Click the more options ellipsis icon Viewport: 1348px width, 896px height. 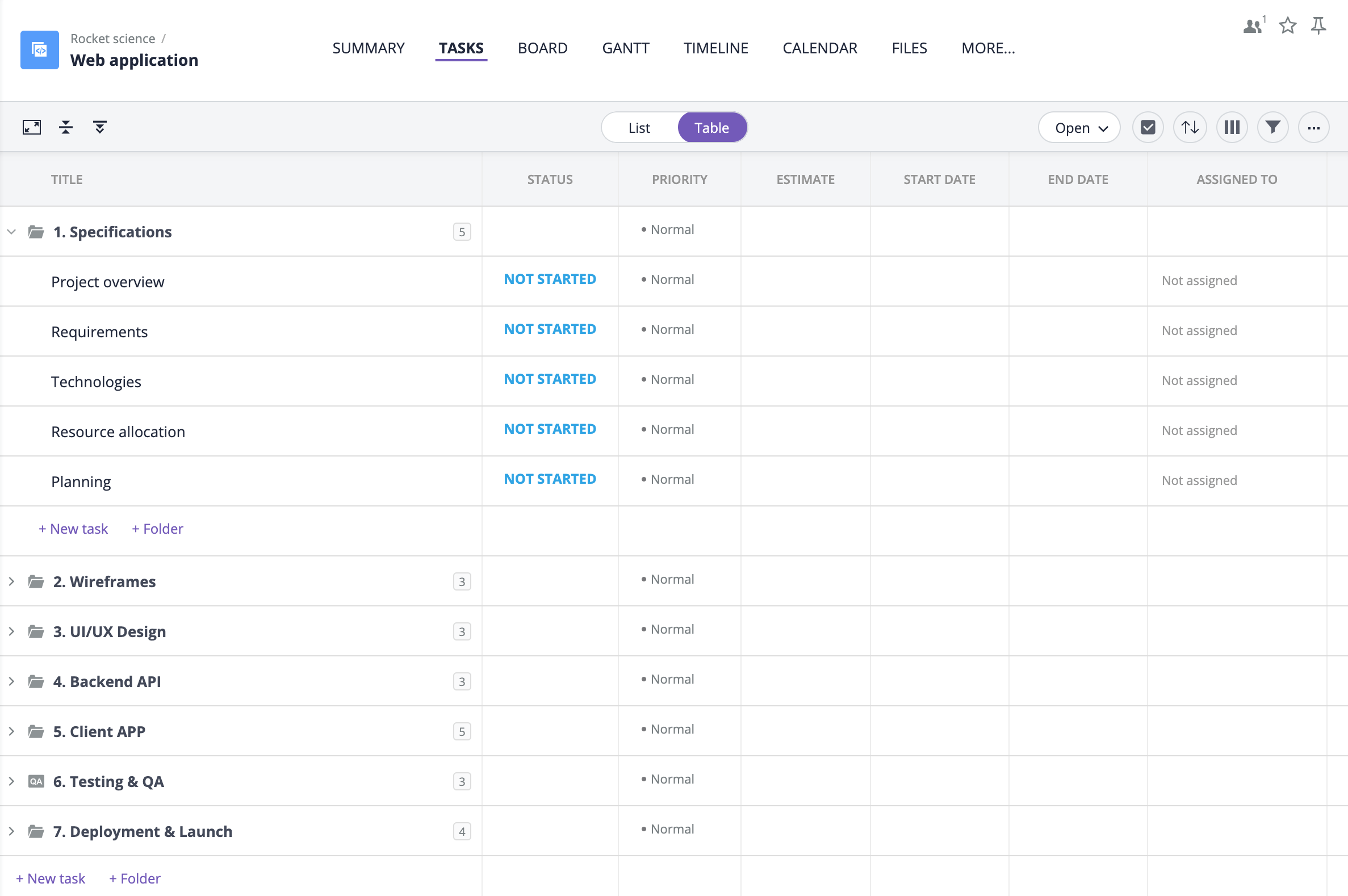coord(1314,127)
